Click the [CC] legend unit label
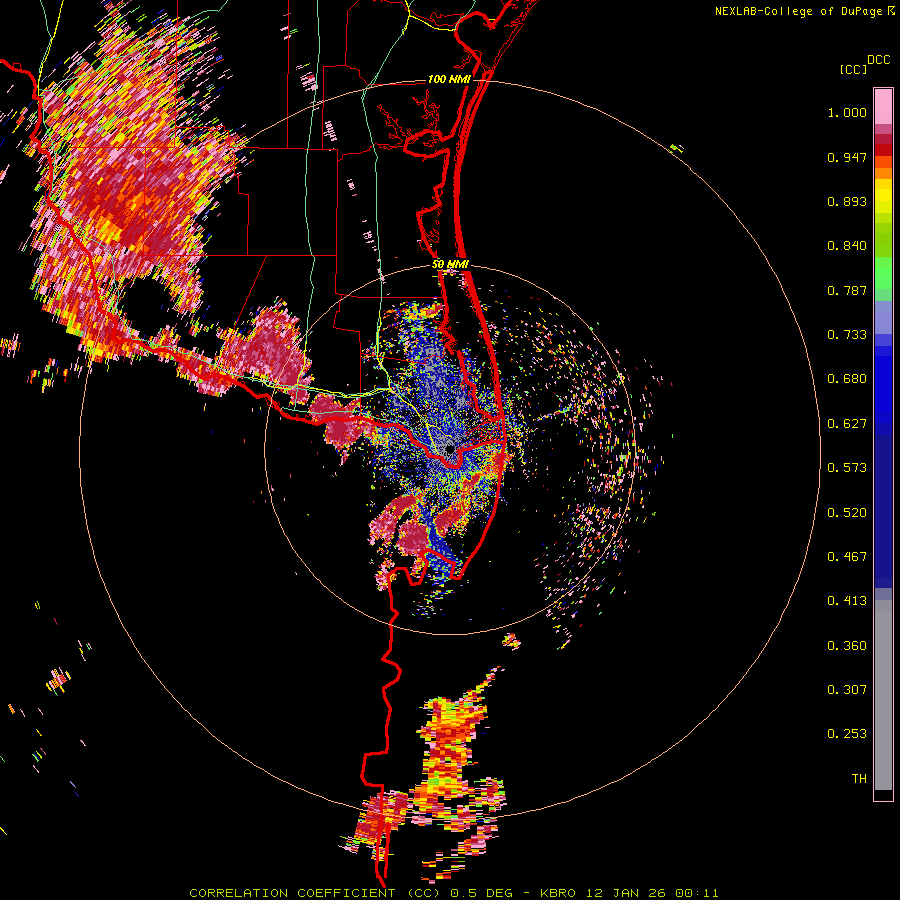 853,69
